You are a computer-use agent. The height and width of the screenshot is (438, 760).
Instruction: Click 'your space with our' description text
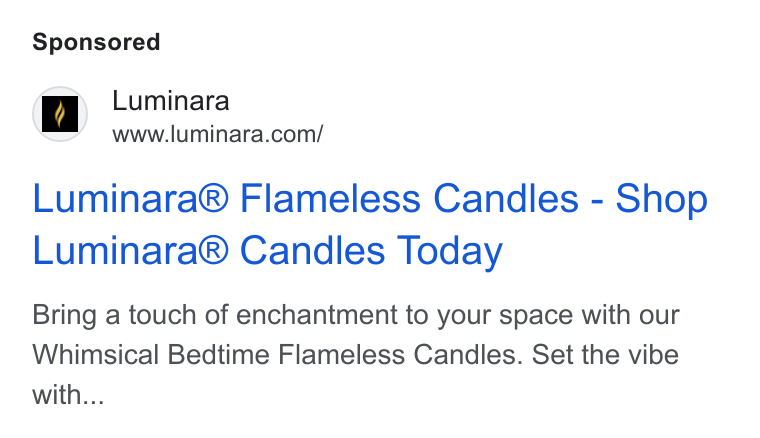pyautogui.click(x=558, y=316)
